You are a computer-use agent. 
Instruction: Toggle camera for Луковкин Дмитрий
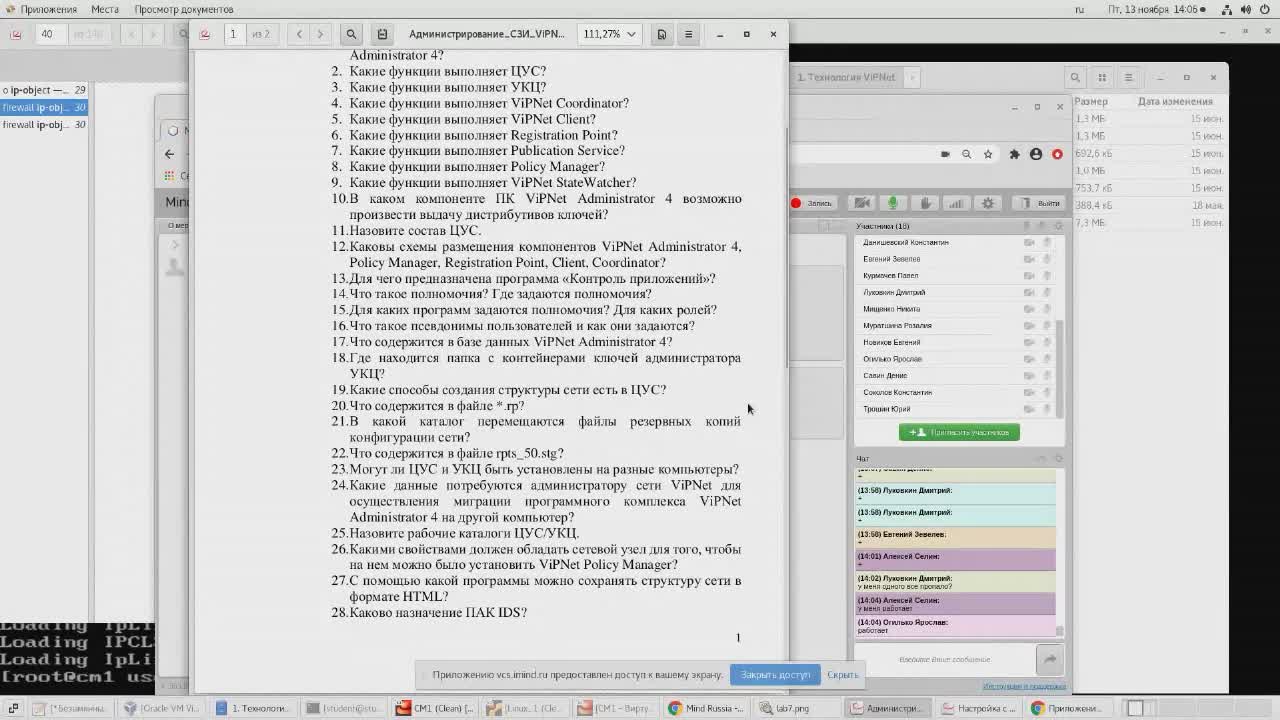tap(1029, 292)
